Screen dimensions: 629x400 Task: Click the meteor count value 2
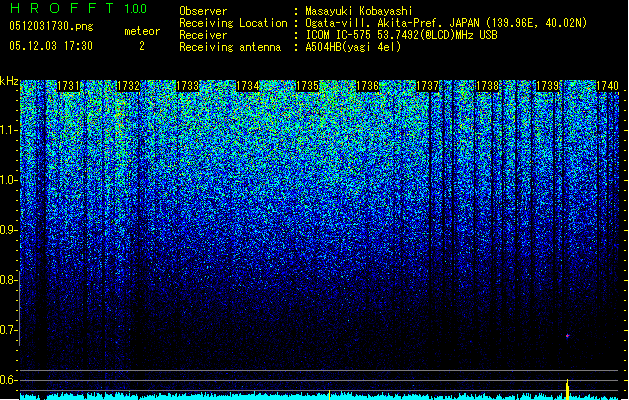pyautogui.click(x=142, y=46)
